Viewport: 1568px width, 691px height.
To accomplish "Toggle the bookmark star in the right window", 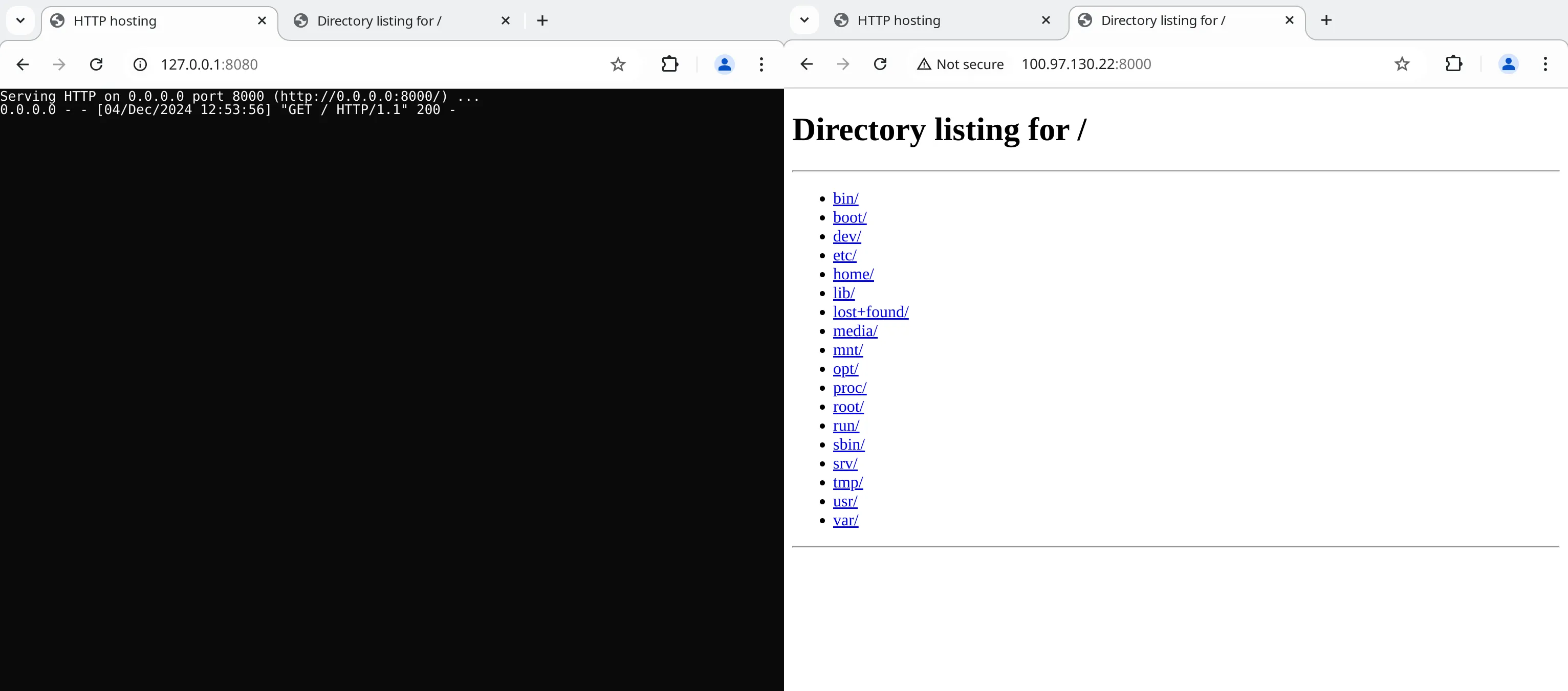I will tap(1402, 64).
